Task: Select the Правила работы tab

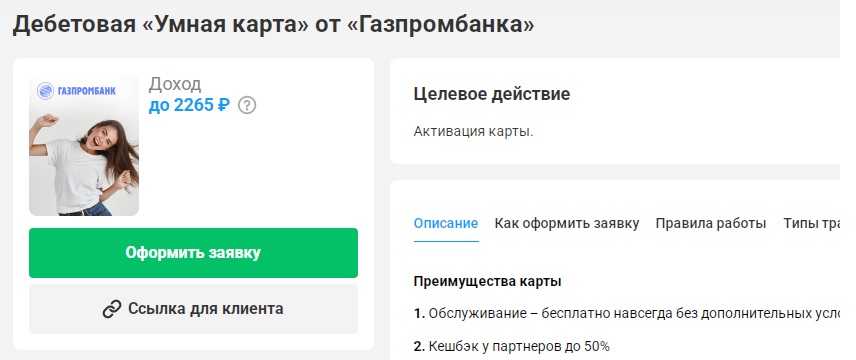Action: pyautogui.click(x=711, y=223)
